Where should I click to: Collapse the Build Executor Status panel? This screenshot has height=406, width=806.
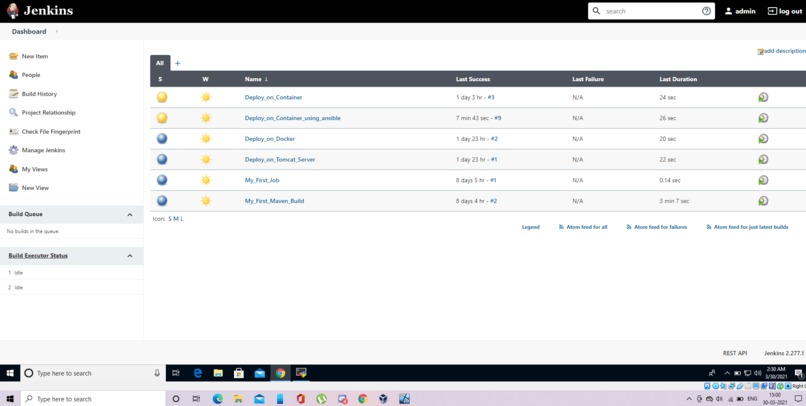click(130, 255)
